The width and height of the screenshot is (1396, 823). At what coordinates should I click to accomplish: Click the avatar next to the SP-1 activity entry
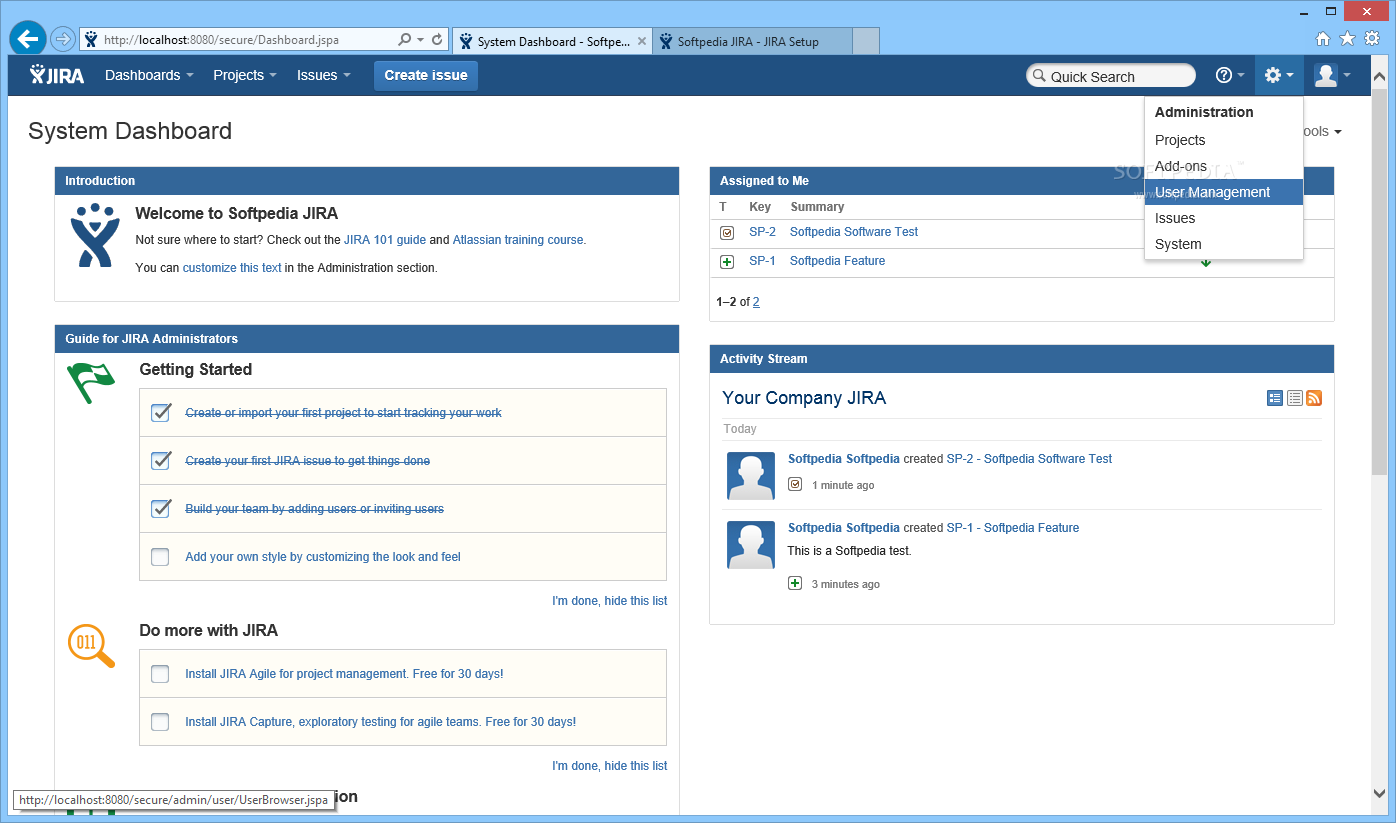tap(751, 545)
